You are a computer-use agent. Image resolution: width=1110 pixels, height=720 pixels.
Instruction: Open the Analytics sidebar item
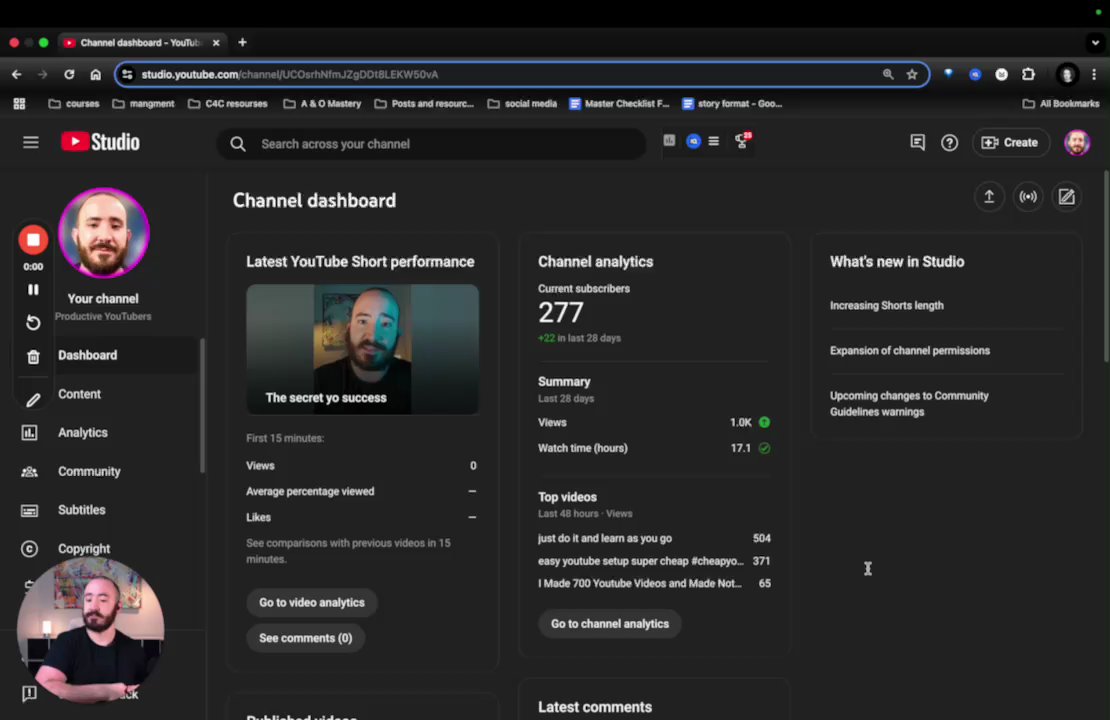(x=82, y=433)
